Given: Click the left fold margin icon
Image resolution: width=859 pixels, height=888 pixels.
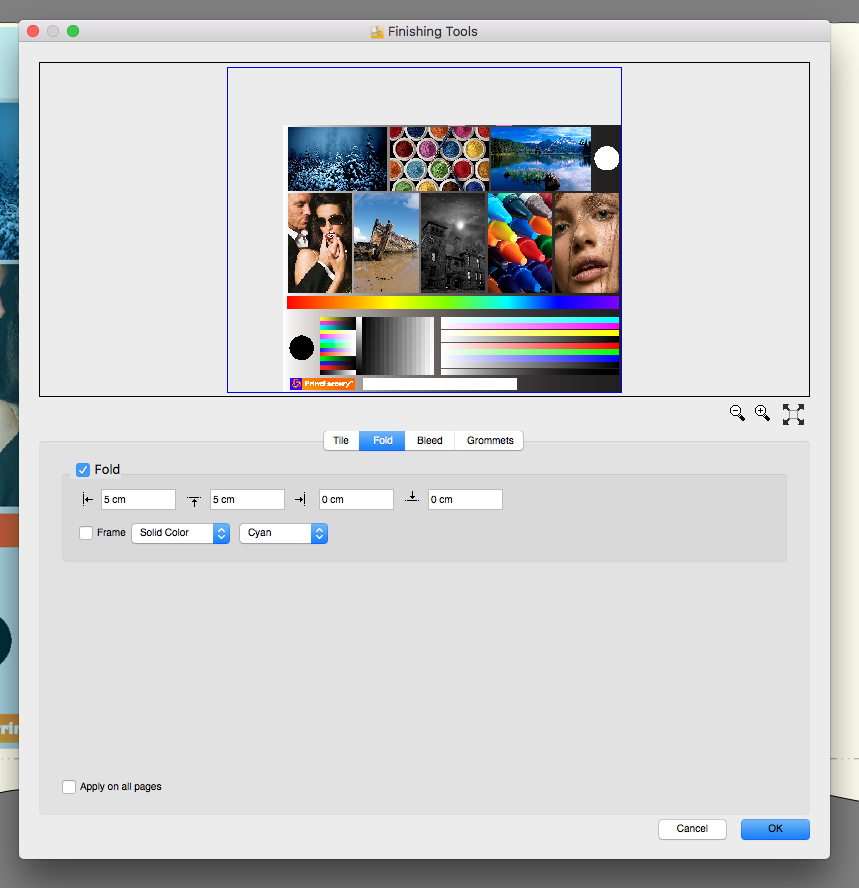Looking at the screenshot, I should click(x=87, y=500).
